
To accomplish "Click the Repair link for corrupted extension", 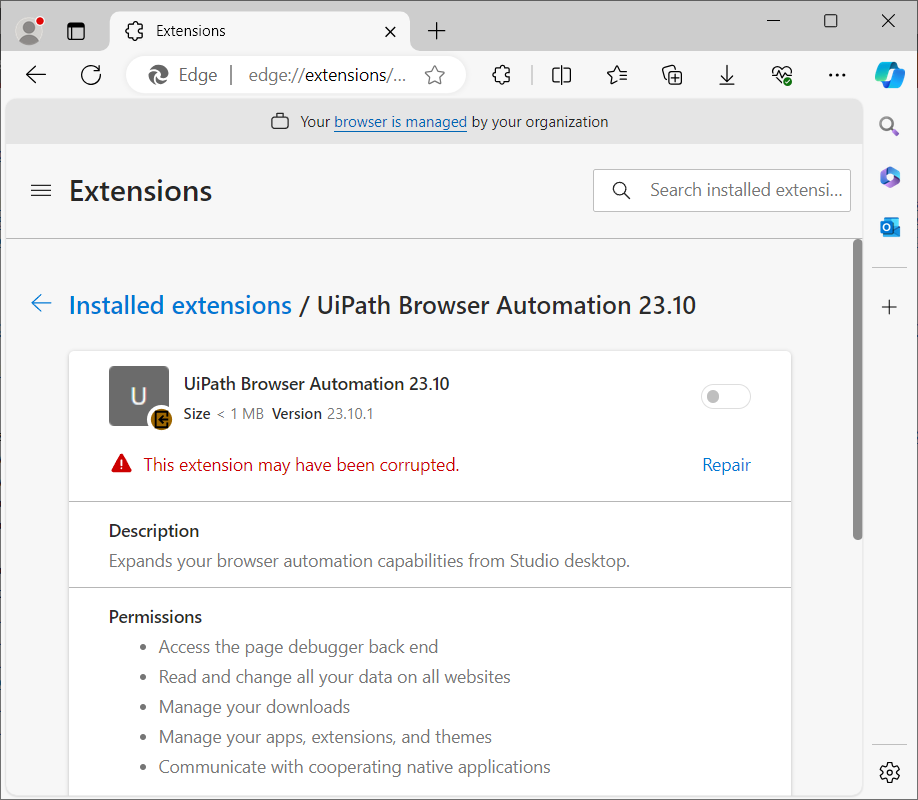I will pos(726,465).
